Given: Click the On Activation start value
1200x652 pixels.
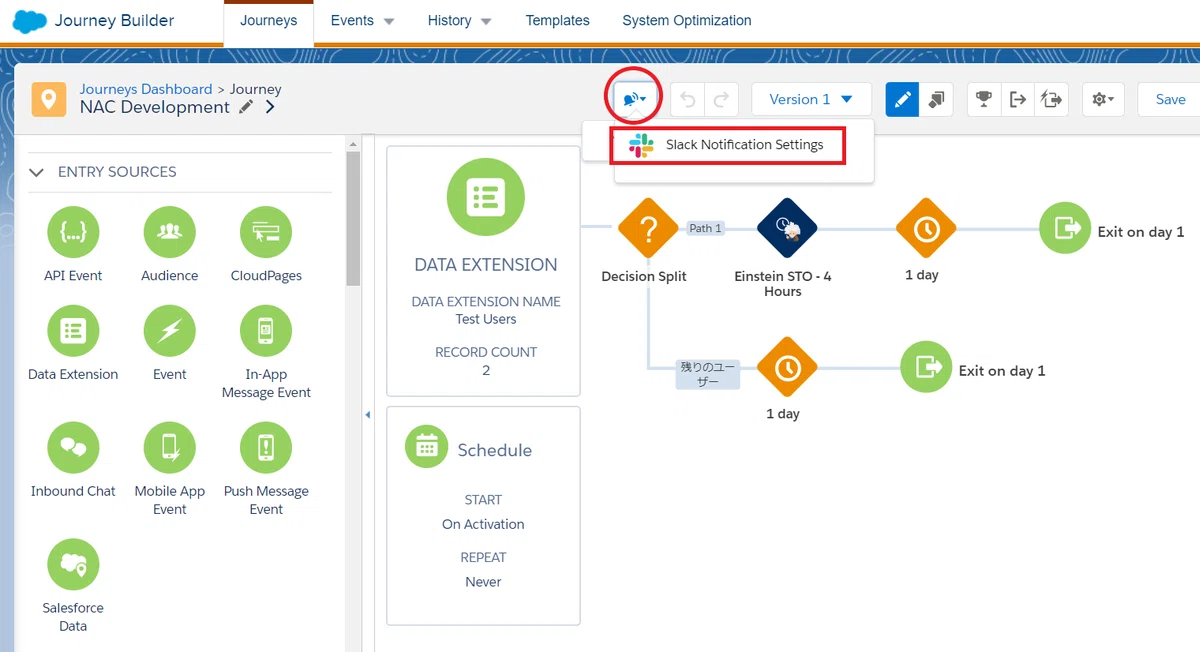Looking at the screenshot, I should (x=483, y=524).
